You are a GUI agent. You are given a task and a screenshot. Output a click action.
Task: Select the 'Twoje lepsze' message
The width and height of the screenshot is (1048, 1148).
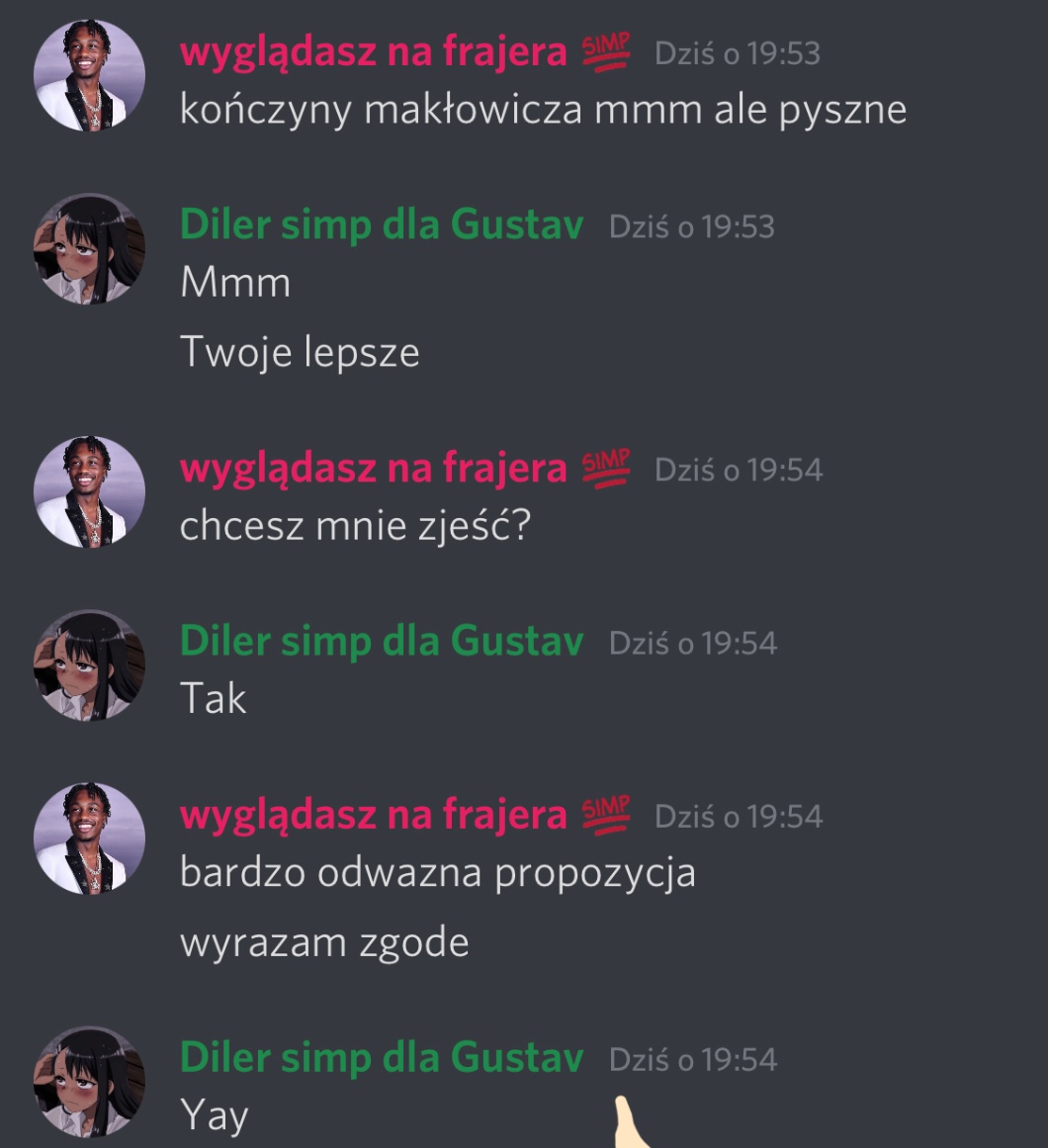tap(300, 352)
